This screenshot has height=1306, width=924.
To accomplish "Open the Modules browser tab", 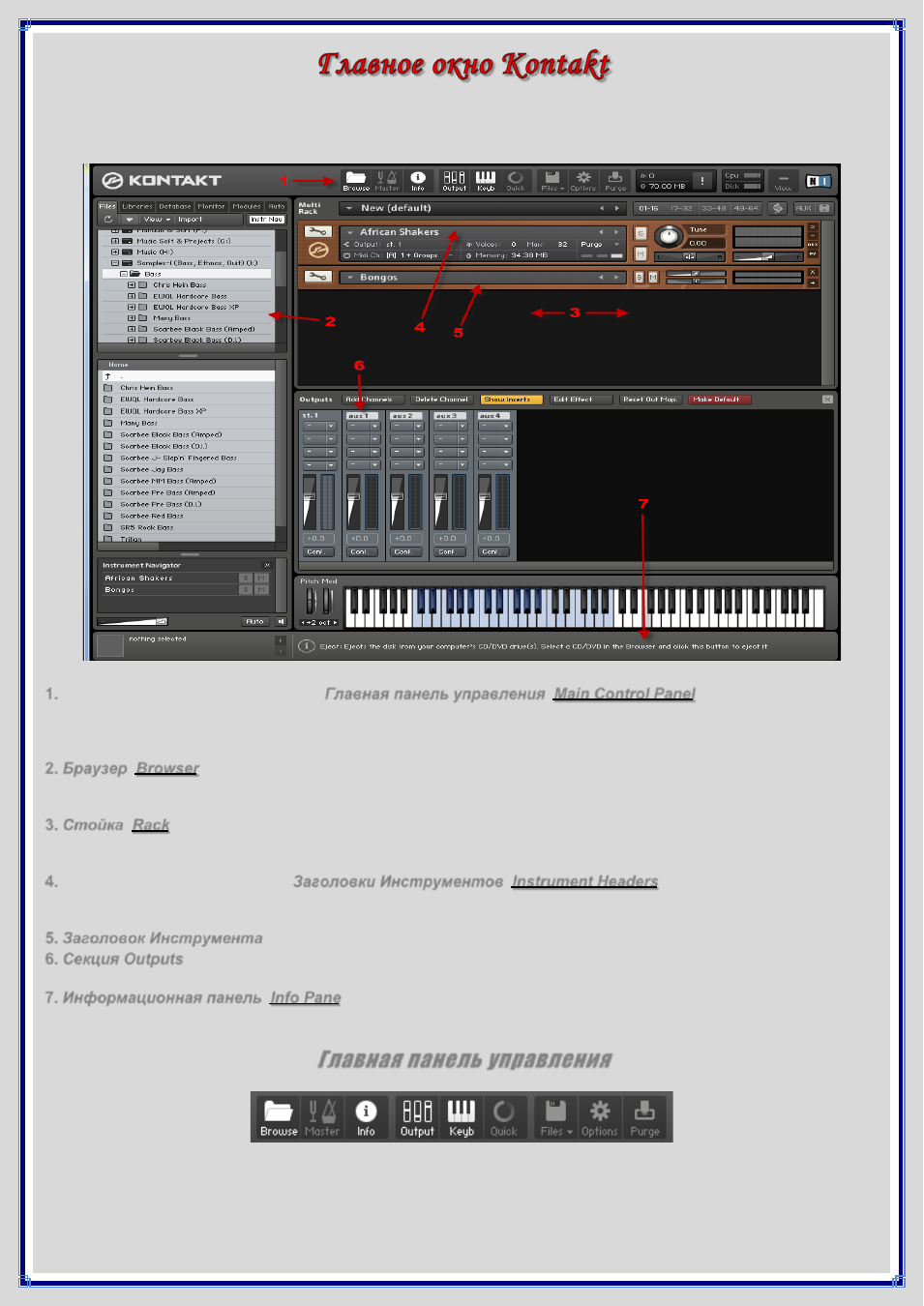I will pos(247,206).
